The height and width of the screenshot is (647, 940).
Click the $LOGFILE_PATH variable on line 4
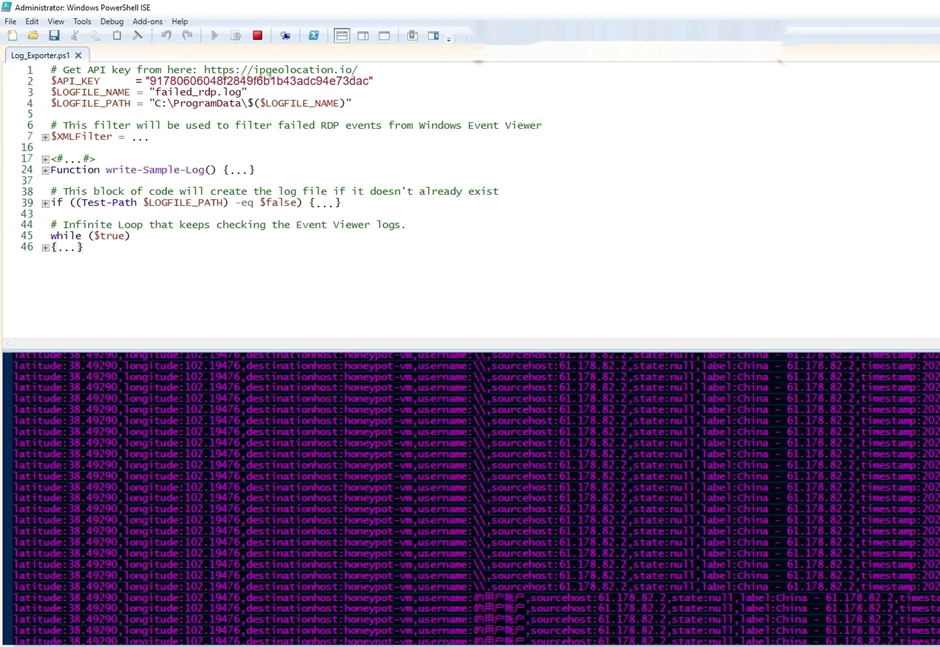point(91,103)
